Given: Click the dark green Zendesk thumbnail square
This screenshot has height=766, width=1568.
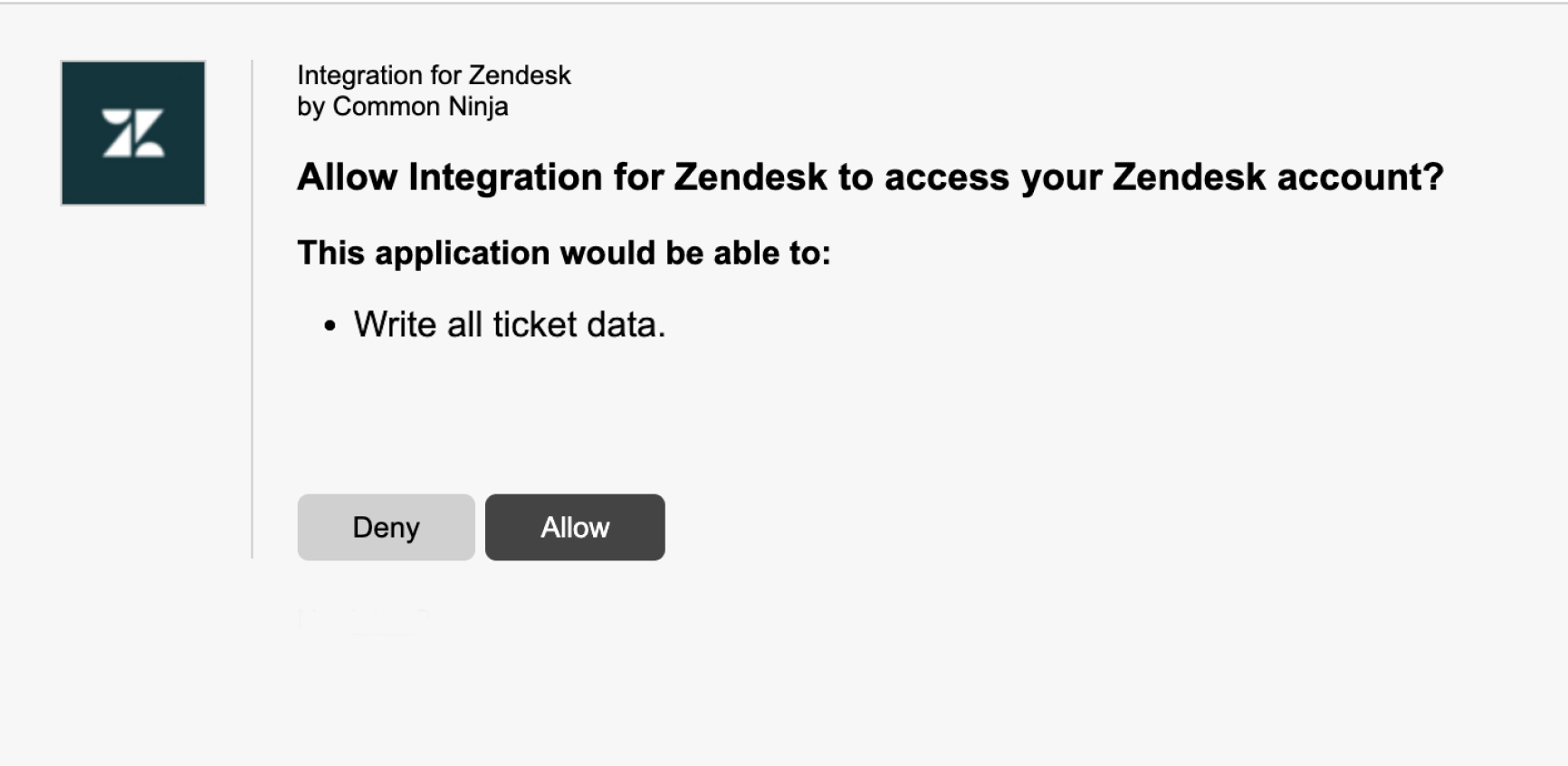Looking at the screenshot, I should (133, 133).
